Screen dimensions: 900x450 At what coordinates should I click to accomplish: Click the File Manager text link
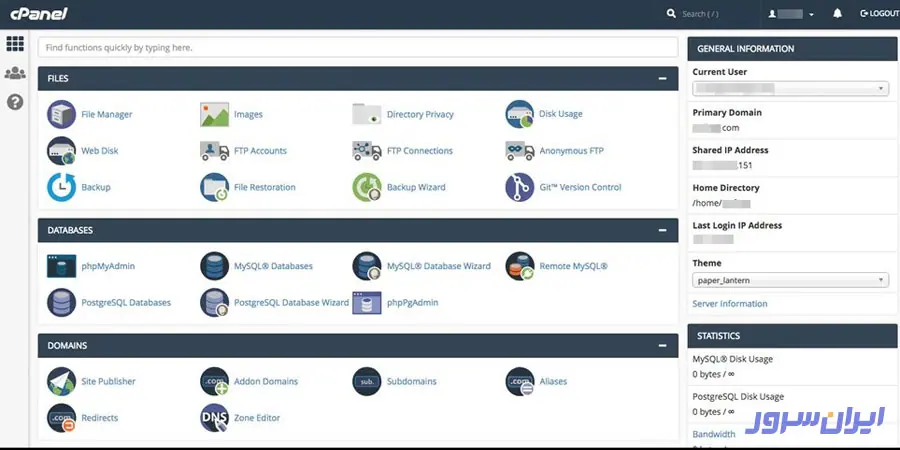pyautogui.click(x=107, y=114)
